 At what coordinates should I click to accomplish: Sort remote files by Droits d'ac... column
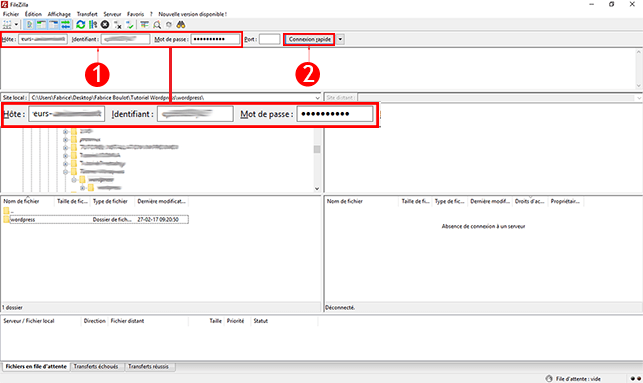(530, 201)
